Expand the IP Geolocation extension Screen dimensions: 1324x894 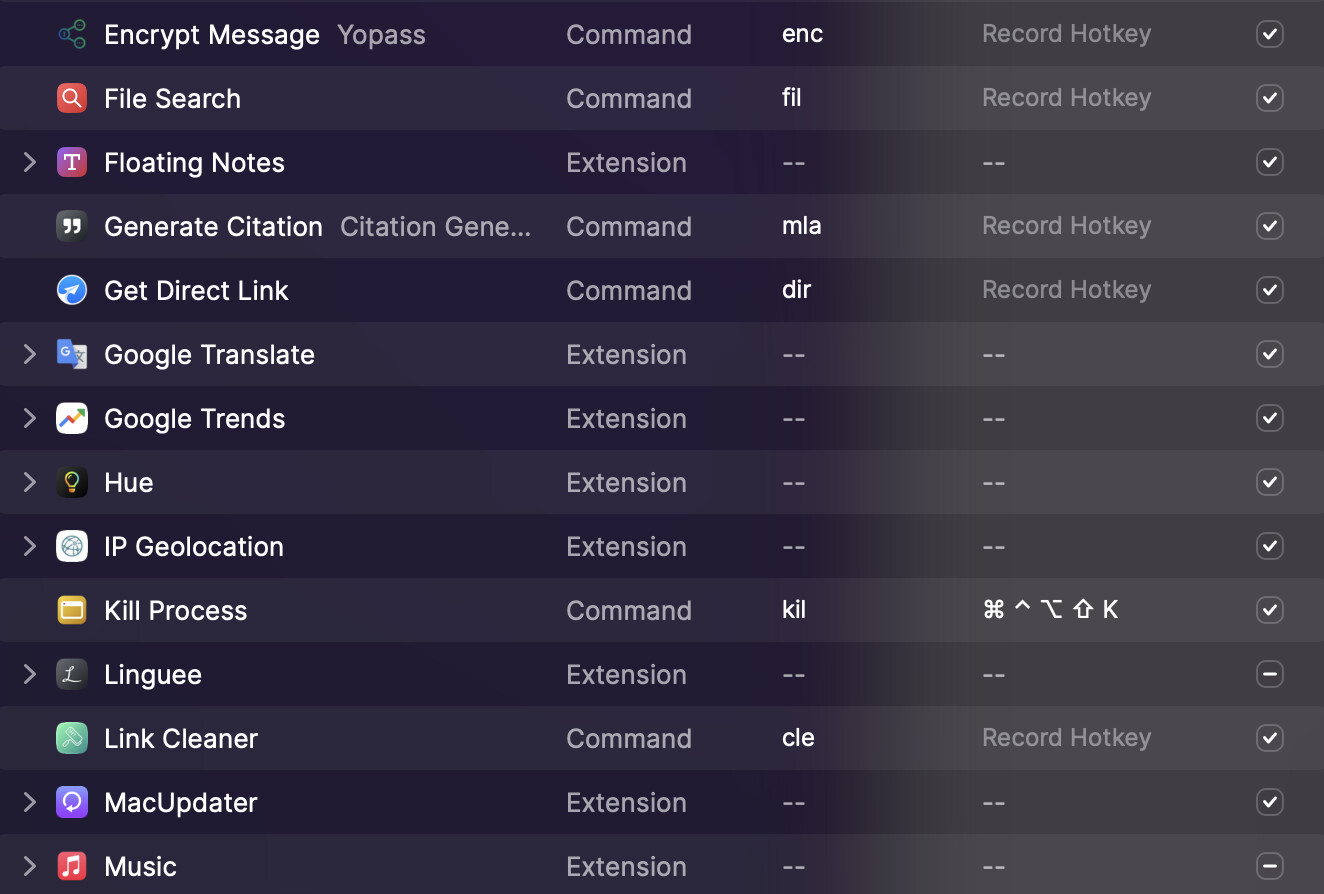point(29,546)
